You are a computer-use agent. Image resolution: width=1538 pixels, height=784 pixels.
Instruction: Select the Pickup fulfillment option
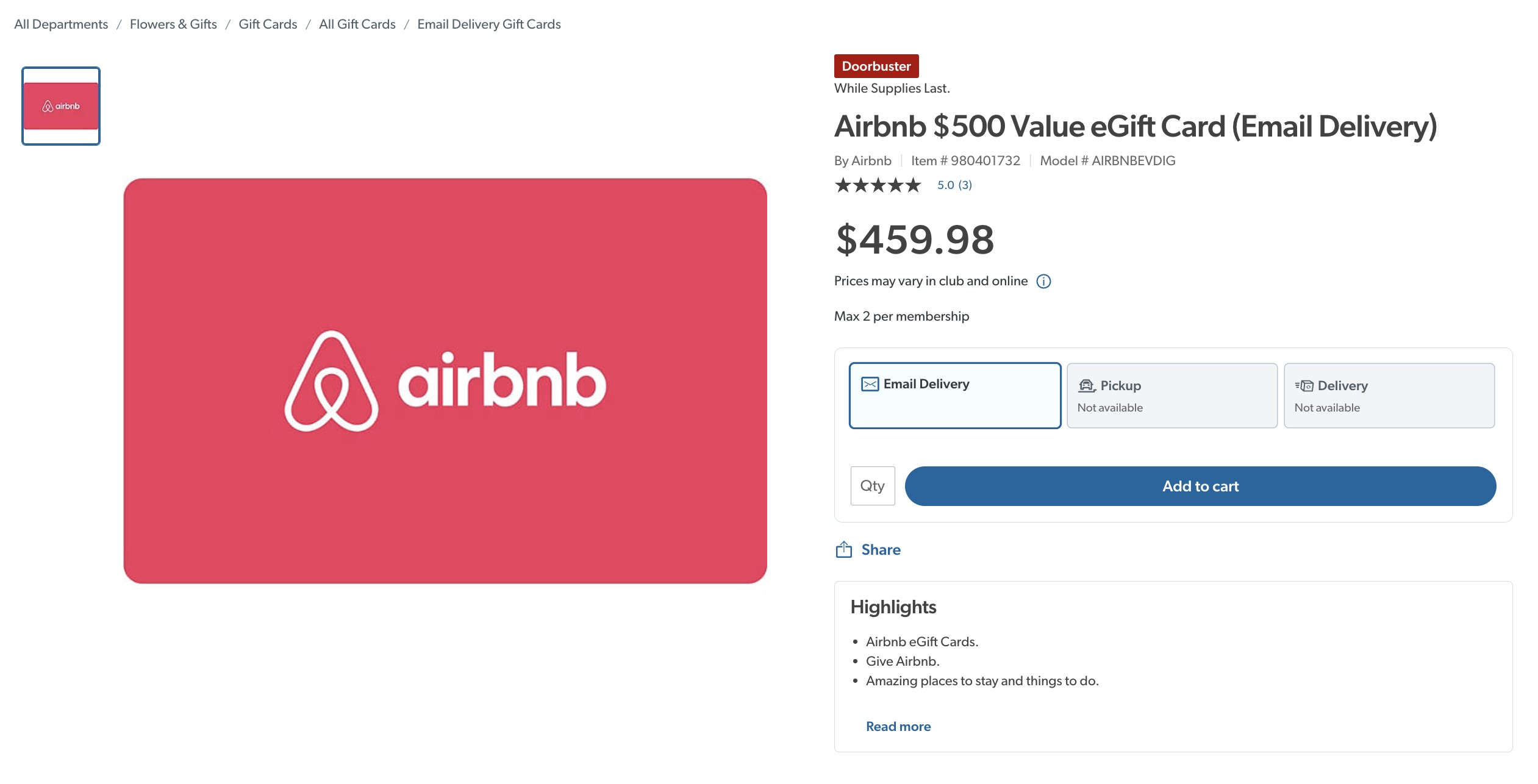1171,395
